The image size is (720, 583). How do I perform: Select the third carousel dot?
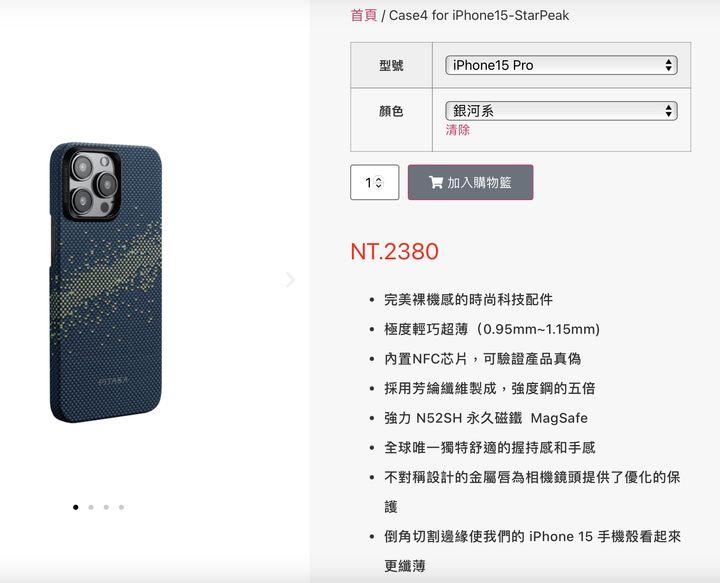coord(106,507)
